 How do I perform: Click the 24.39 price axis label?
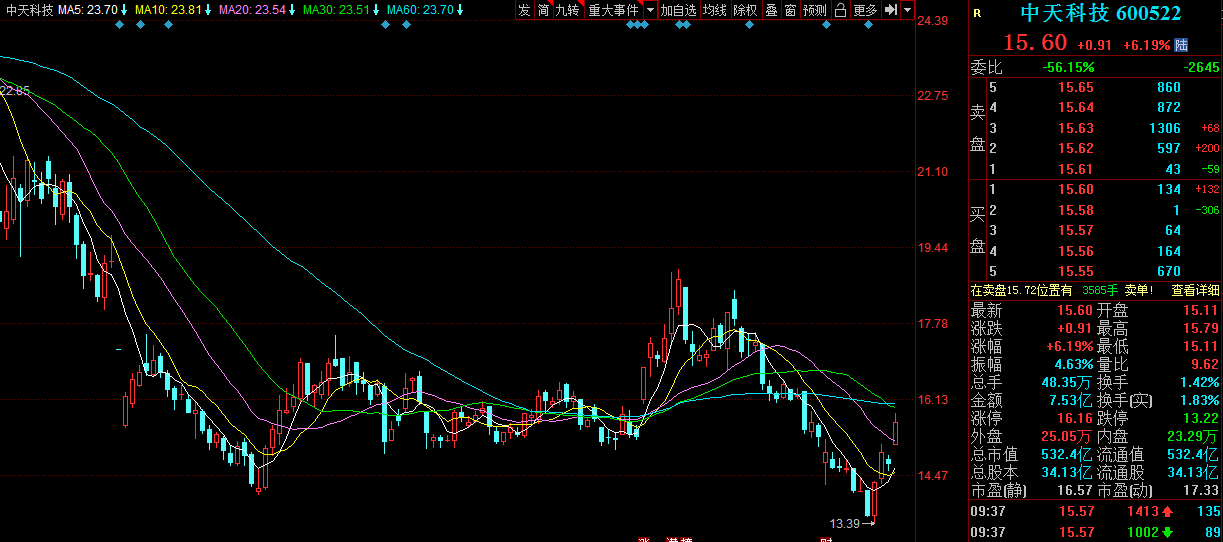pyautogui.click(x=933, y=21)
